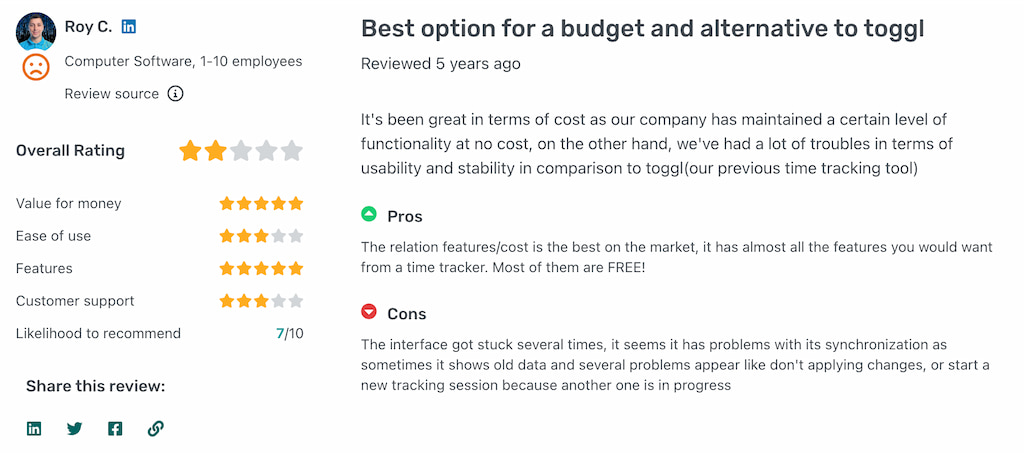1024x453 pixels.
Task: Click Roy C.'s LinkedIn badge icon
Action: tap(129, 27)
